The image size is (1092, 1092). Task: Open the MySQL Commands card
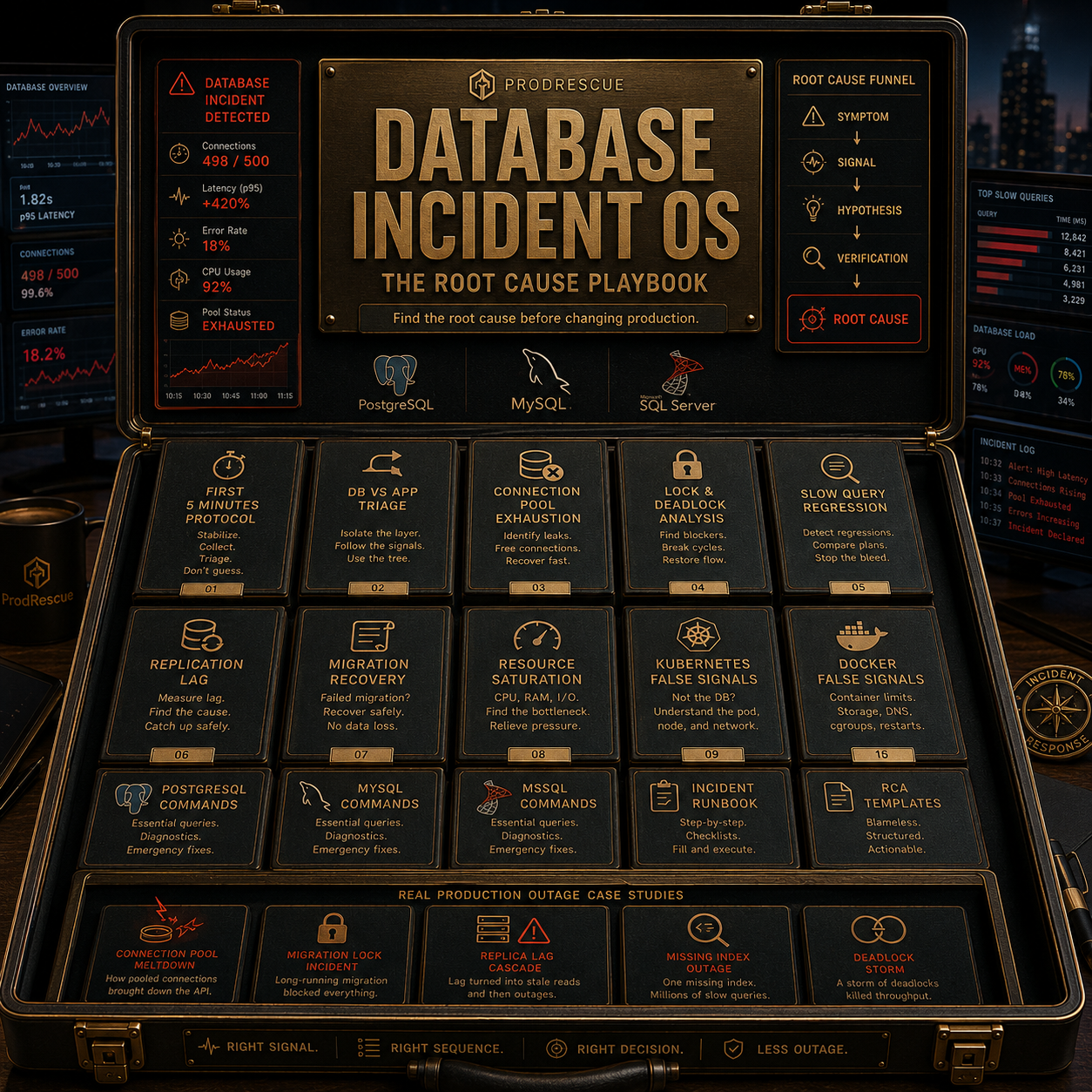(x=360, y=818)
